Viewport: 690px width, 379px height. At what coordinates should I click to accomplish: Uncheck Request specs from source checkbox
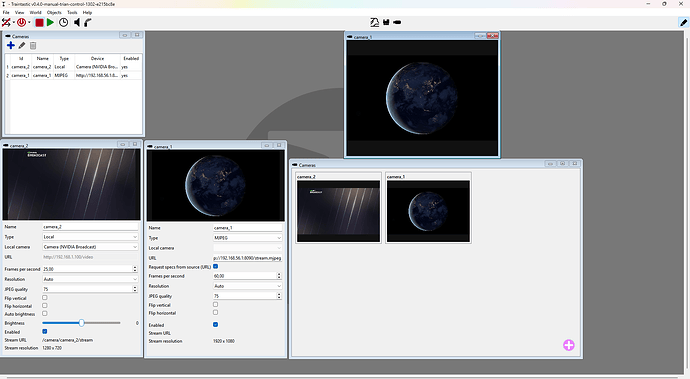pos(216,266)
